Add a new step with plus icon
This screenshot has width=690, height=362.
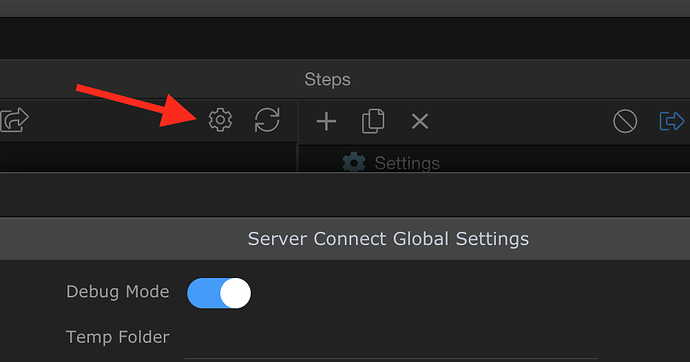[326, 121]
